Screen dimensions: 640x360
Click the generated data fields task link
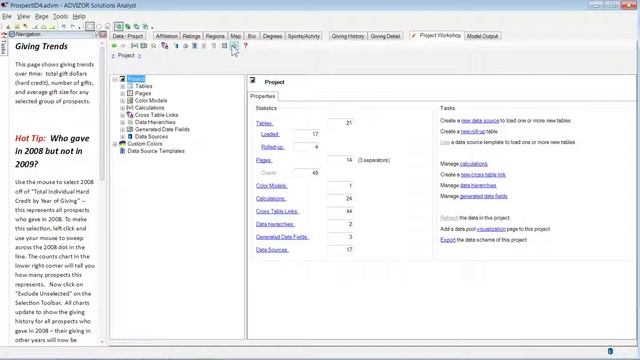483,196
